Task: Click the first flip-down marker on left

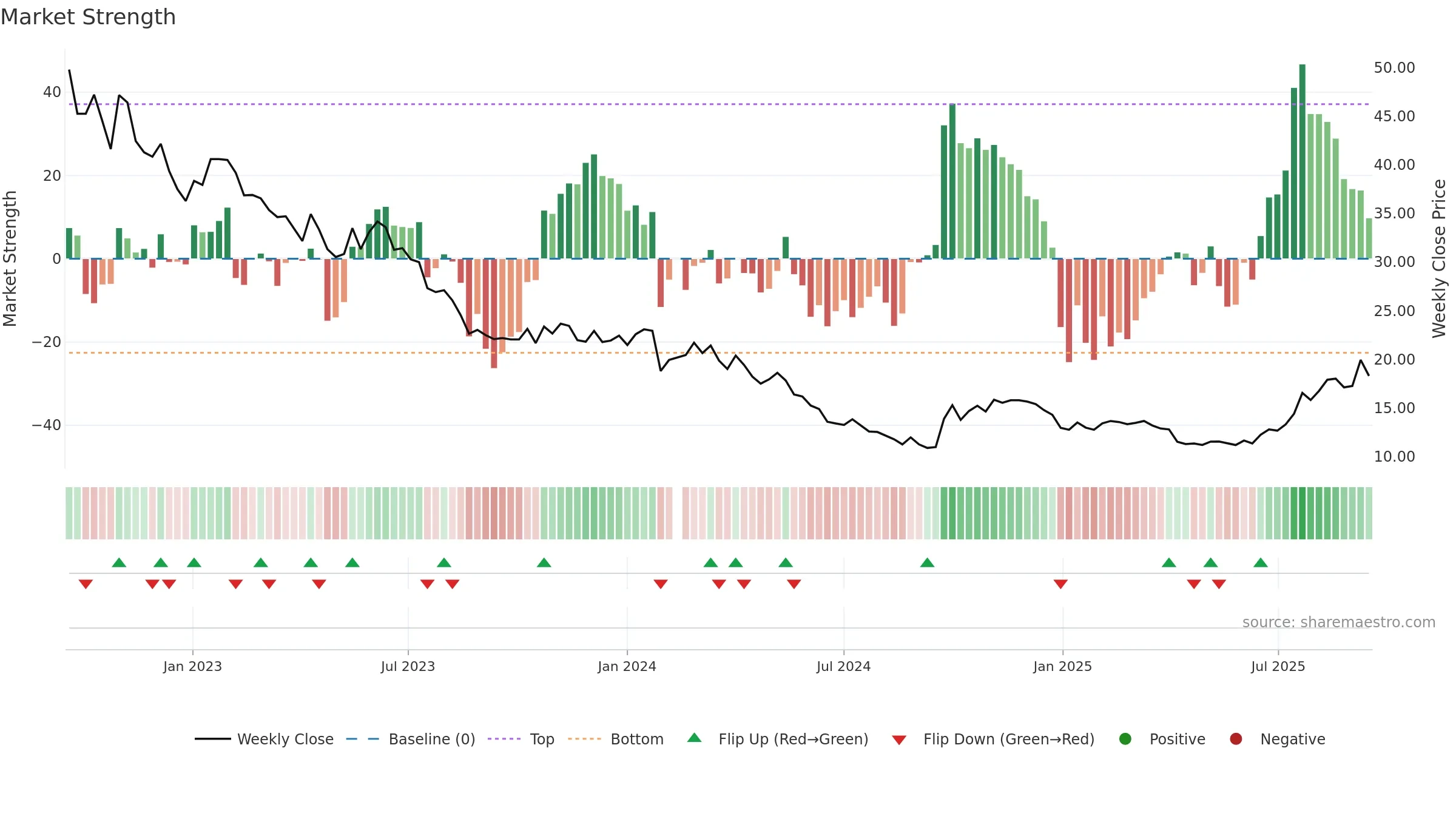Action: coord(86,584)
